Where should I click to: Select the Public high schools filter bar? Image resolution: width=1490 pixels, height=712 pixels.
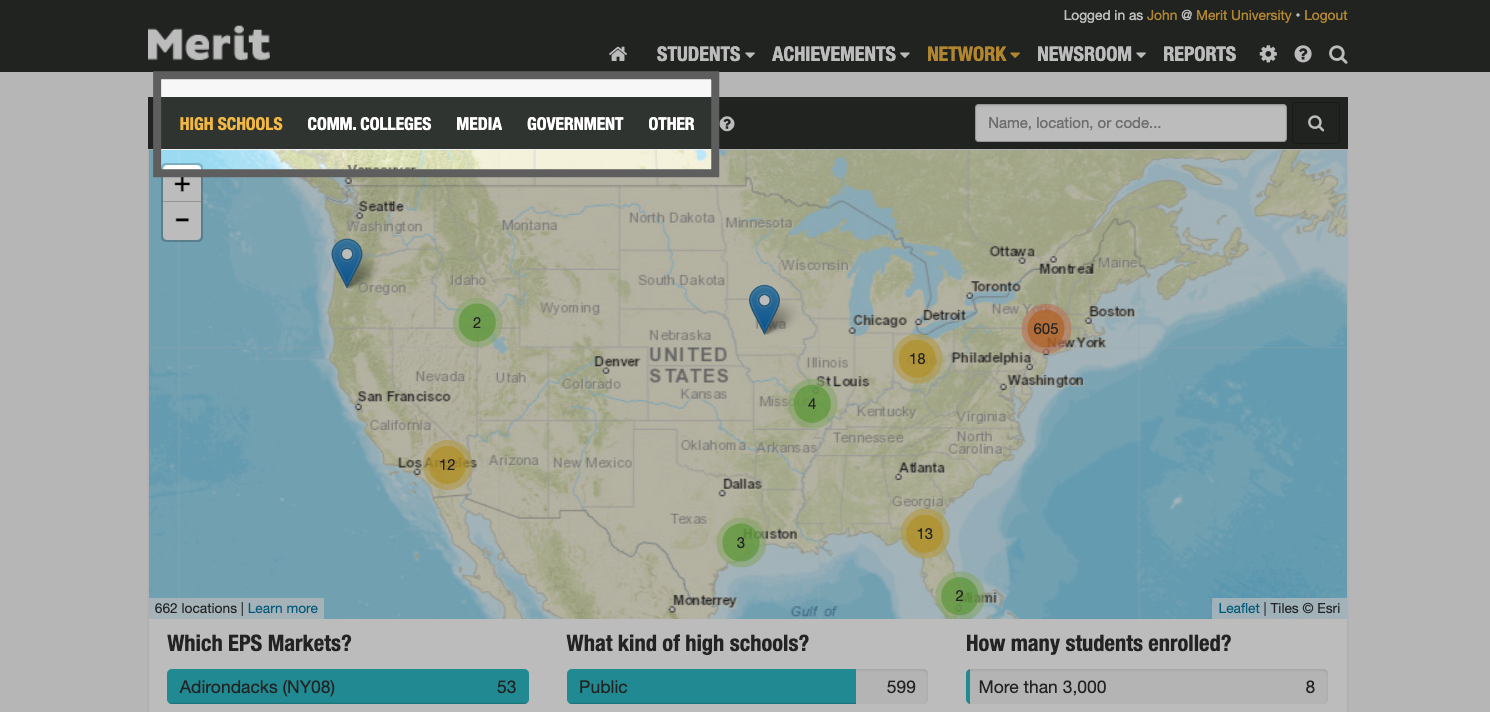[711, 686]
